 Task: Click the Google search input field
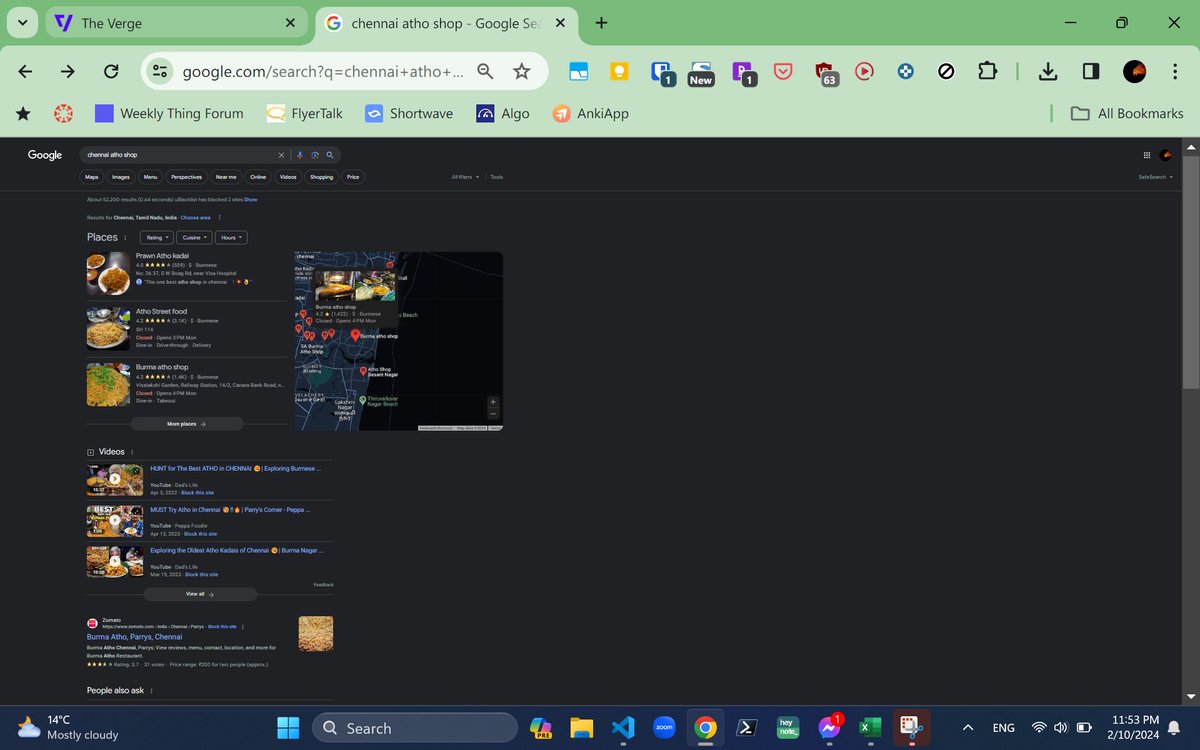tap(178, 155)
